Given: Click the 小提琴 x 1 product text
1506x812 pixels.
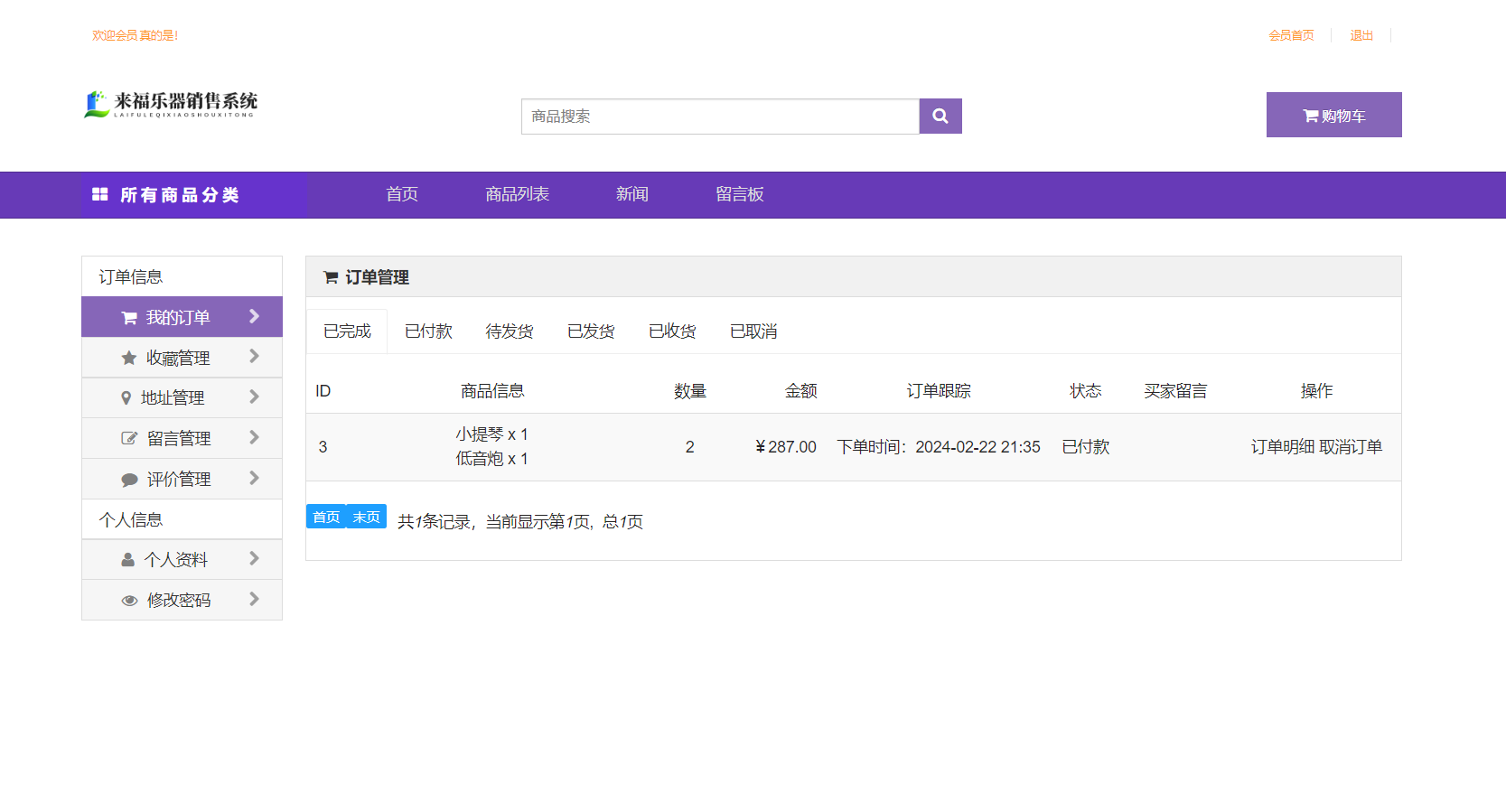Looking at the screenshot, I should tap(491, 434).
